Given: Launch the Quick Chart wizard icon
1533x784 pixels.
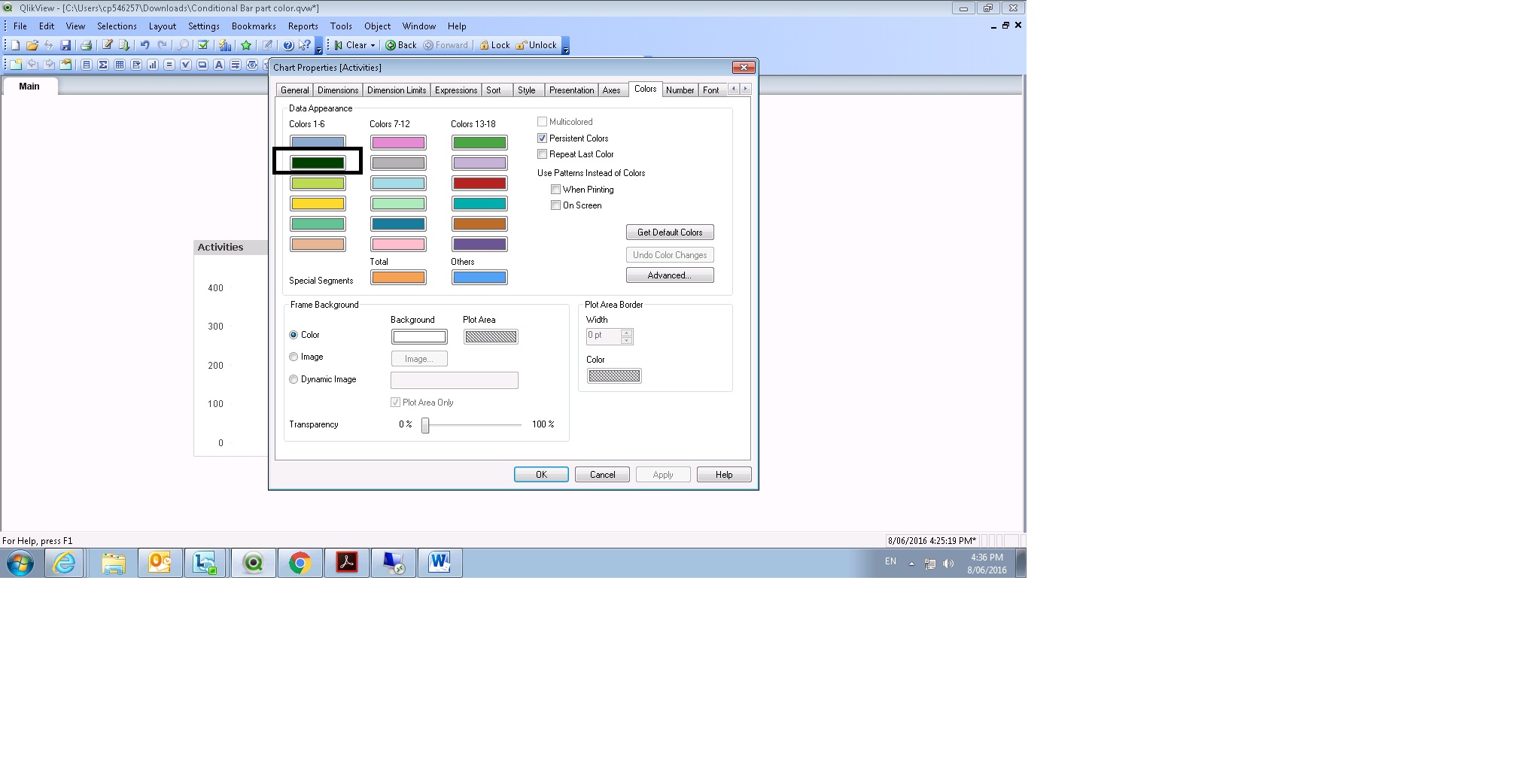Looking at the screenshot, I should pyautogui.click(x=224, y=45).
